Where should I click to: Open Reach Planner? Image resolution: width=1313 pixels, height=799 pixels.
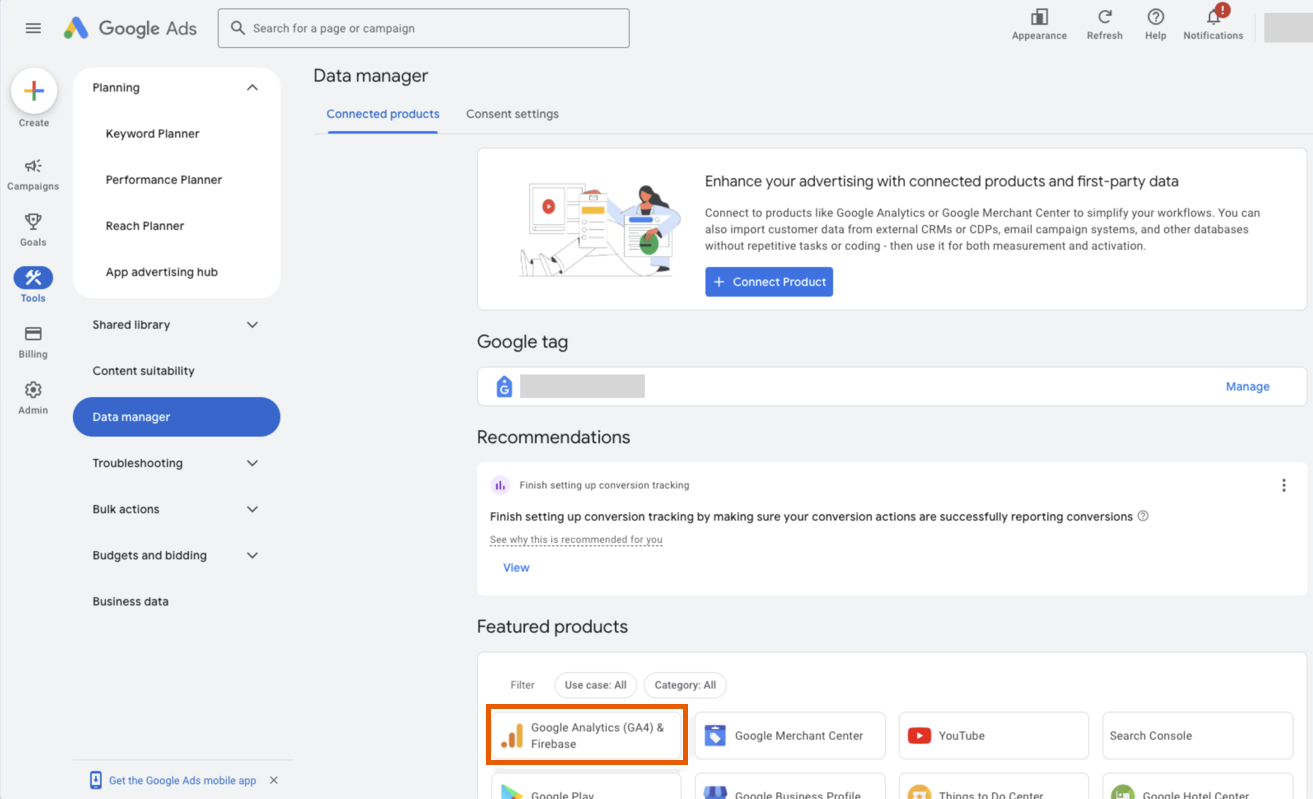[x=145, y=226]
